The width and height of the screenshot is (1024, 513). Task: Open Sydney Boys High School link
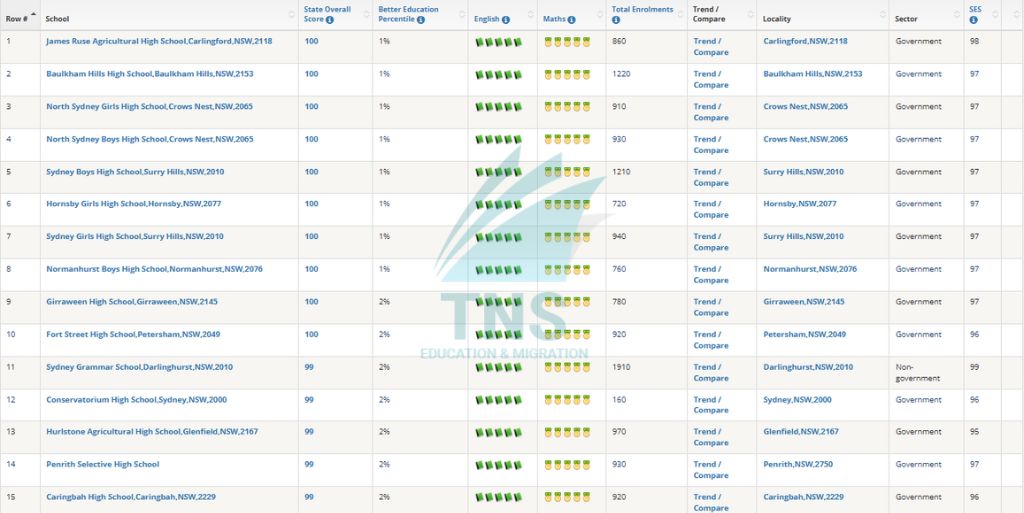click(135, 172)
